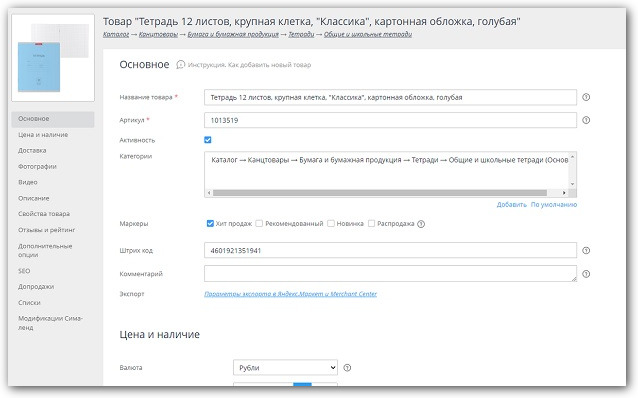This screenshot has height=398, width=638.
Task: Go to Модификации Сима-ленд in sidebar
Action: tap(50, 323)
